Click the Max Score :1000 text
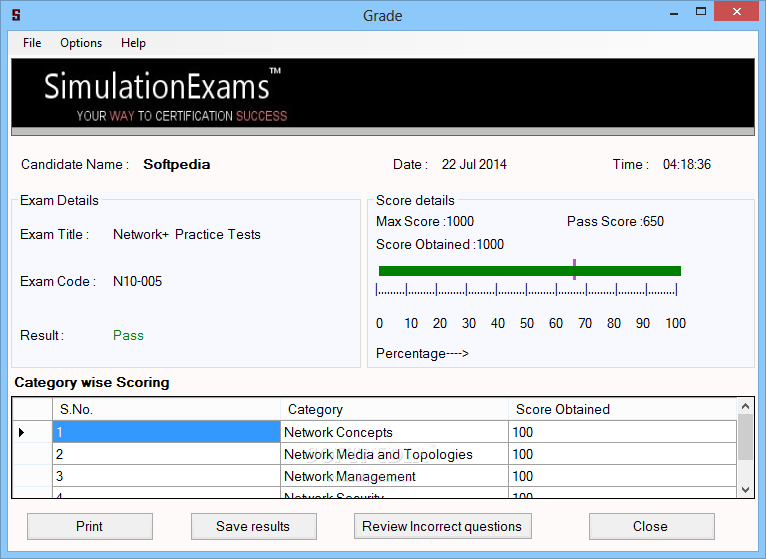The image size is (766, 559). (x=425, y=221)
